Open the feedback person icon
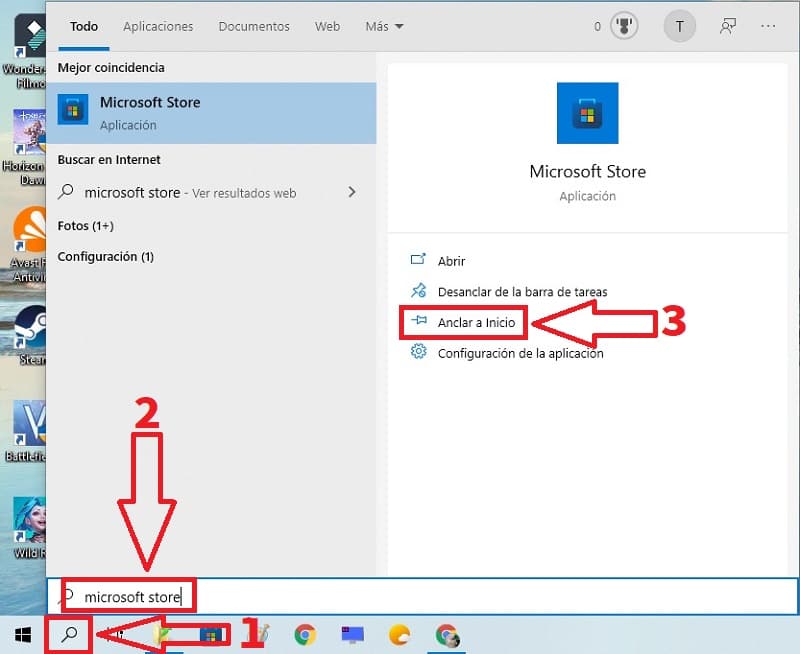The width and height of the screenshot is (800, 654). (728, 26)
